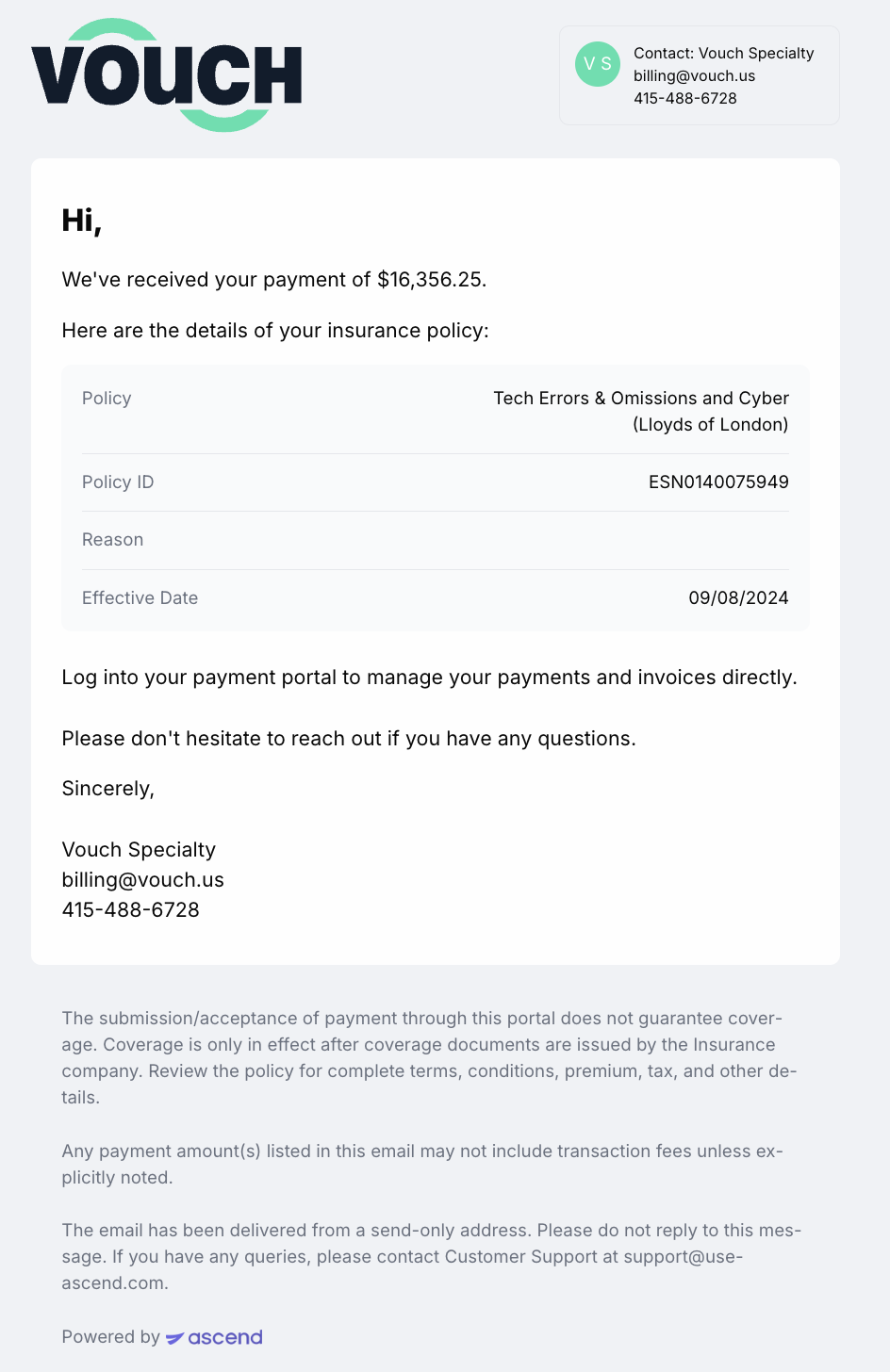
Task: Click the Effective Date label
Action: [x=140, y=598]
